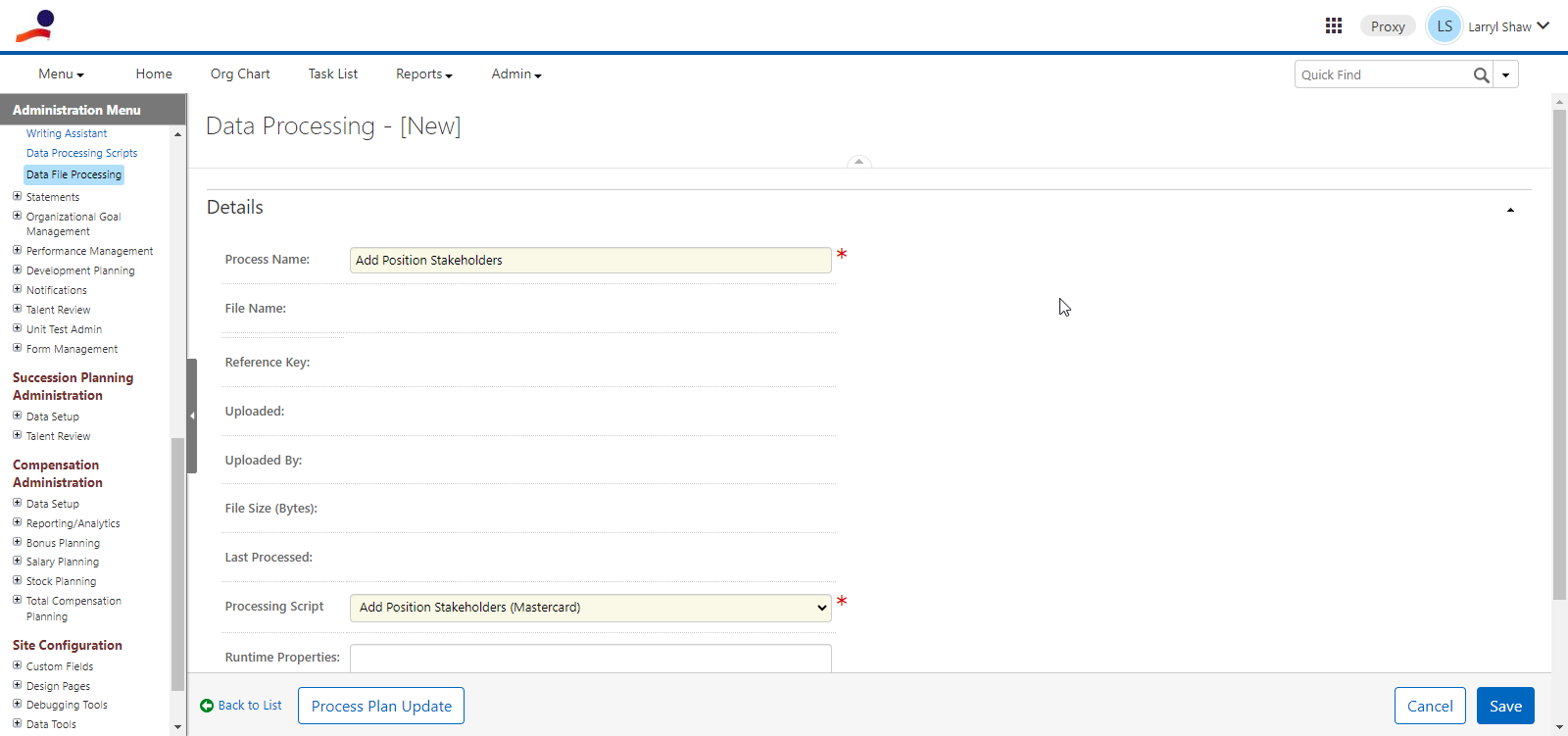The width and height of the screenshot is (1568, 736).
Task: Click the Save button
Action: pos(1505,706)
